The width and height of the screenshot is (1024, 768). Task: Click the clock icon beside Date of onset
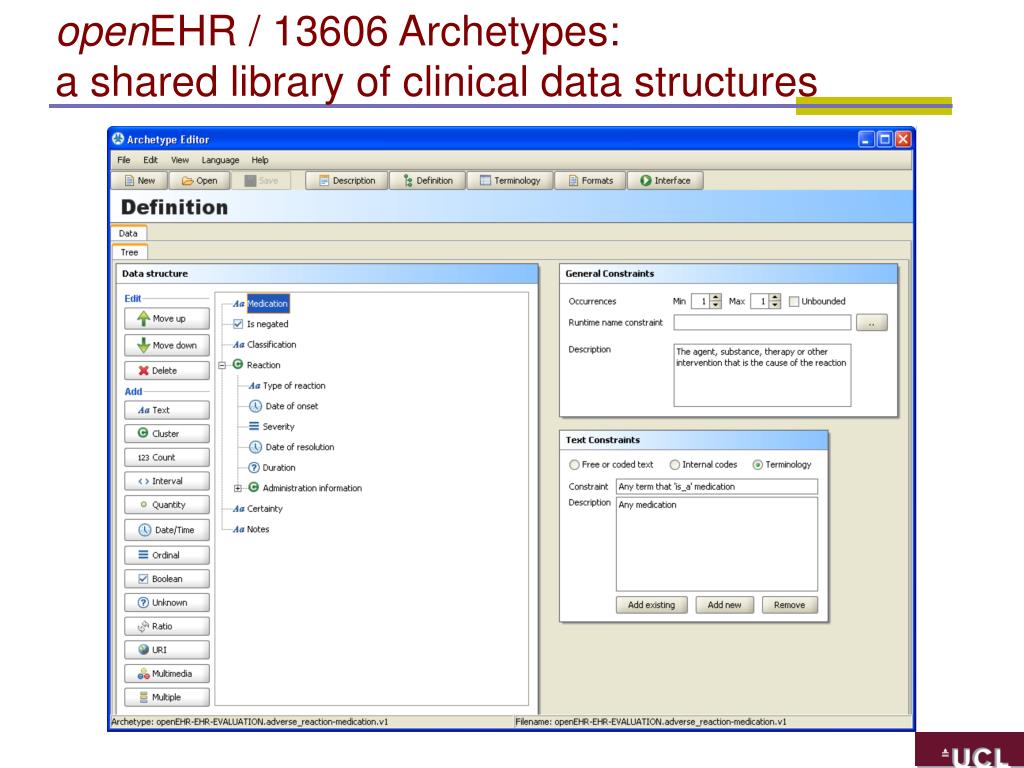pos(255,406)
